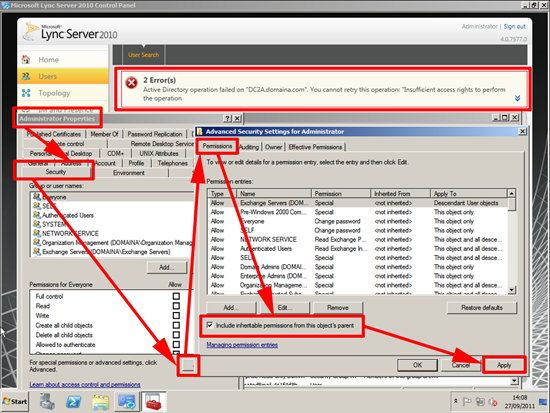Select Pre-Windows 2000 Com... permission entry
Screen dimensions: 550x413
click(x=358, y=212)
